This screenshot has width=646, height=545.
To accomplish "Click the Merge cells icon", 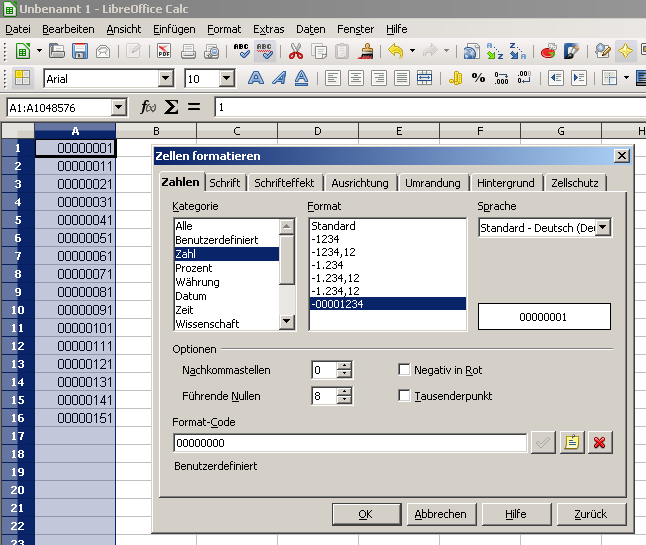I will point(424,78).
